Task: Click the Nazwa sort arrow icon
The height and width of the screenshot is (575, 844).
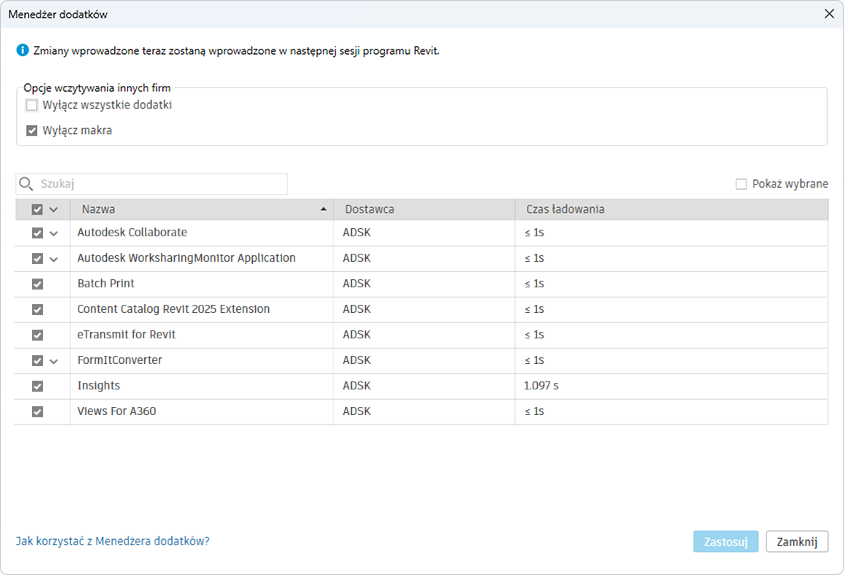Action: tap(323, 210)
